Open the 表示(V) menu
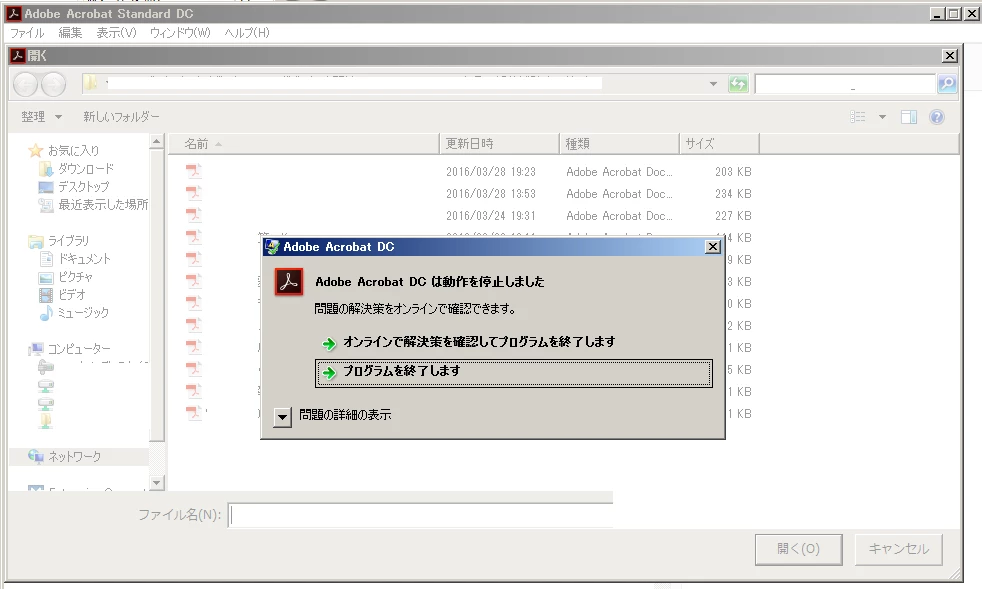This screenshot has height=589, width=982. tap(116, 33)
